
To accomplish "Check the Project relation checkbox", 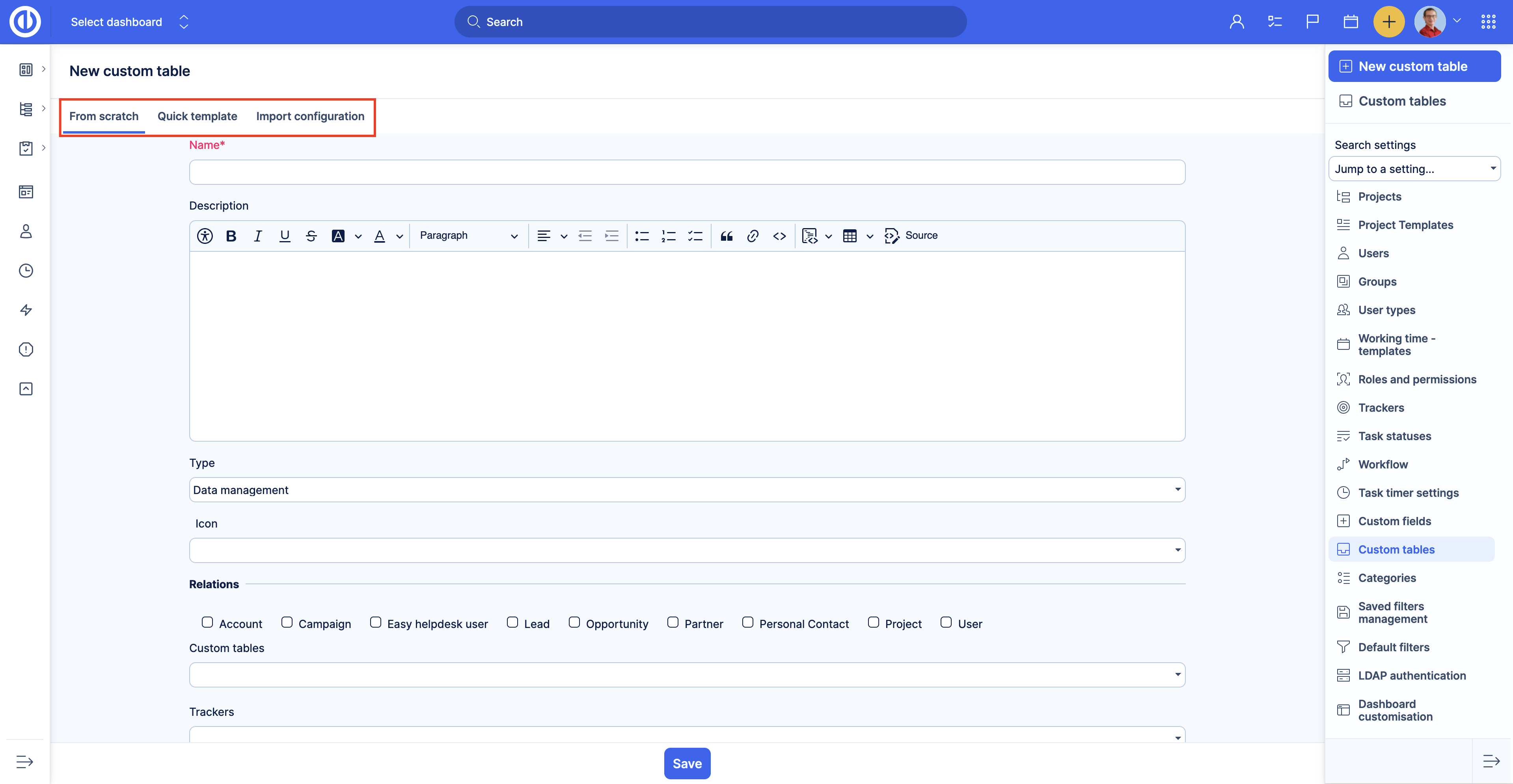I will pos(873,622).
